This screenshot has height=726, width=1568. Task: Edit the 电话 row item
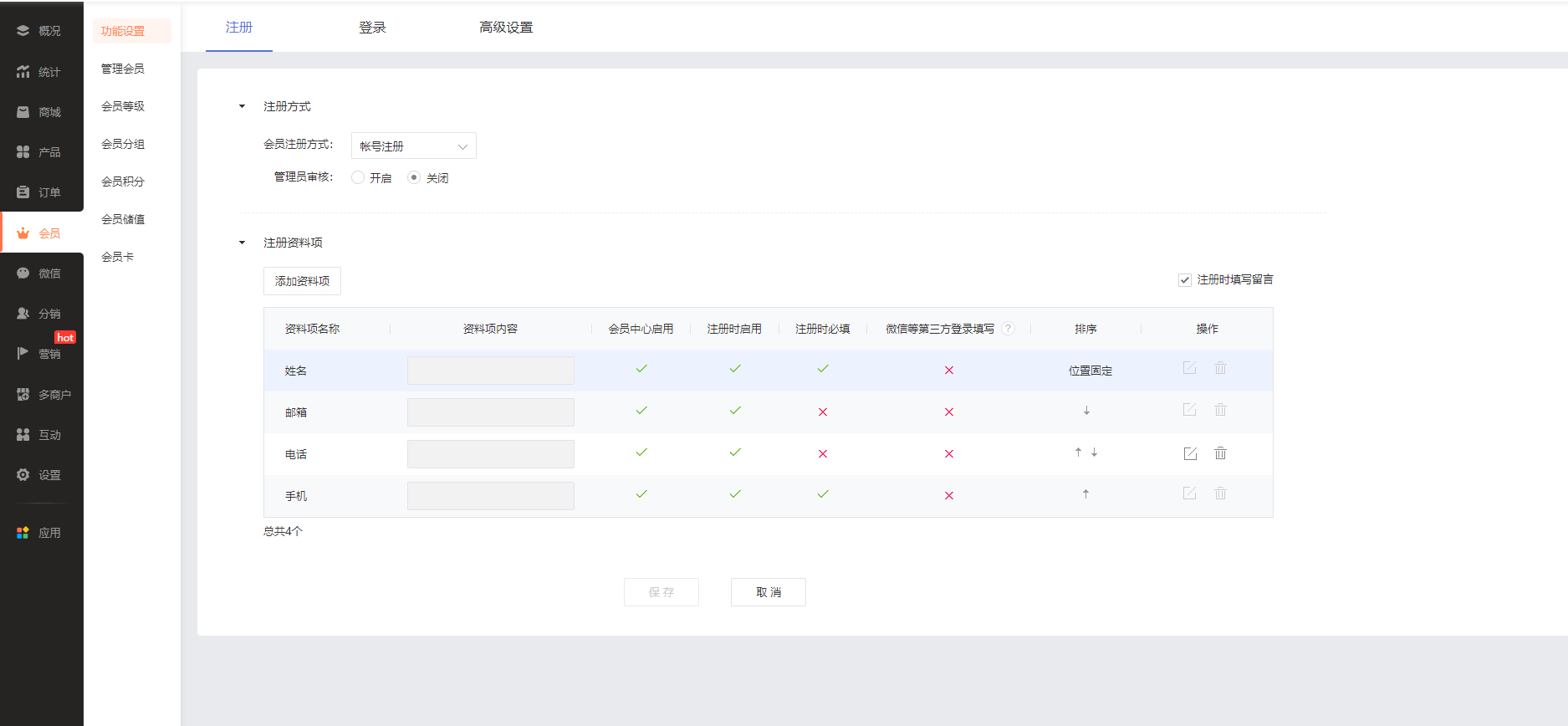click(1190, 453)
